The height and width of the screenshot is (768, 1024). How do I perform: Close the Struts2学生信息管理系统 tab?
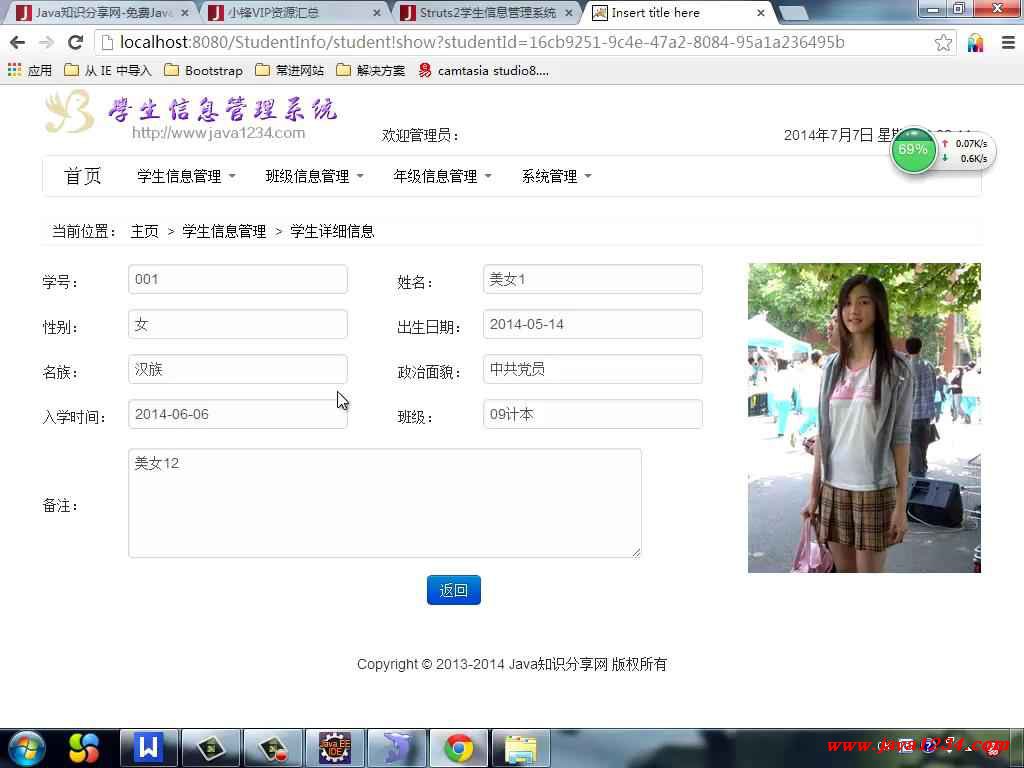tap(569, 12)
